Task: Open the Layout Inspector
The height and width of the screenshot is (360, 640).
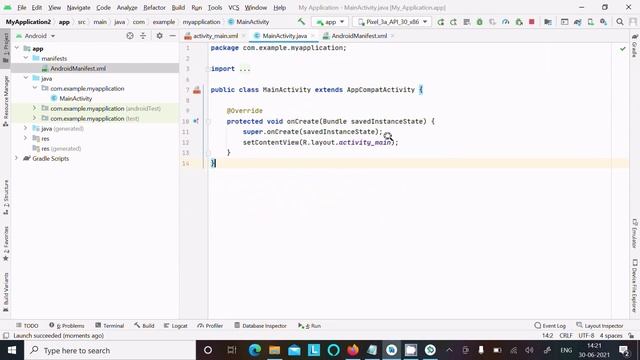Action: click(600, 326)
